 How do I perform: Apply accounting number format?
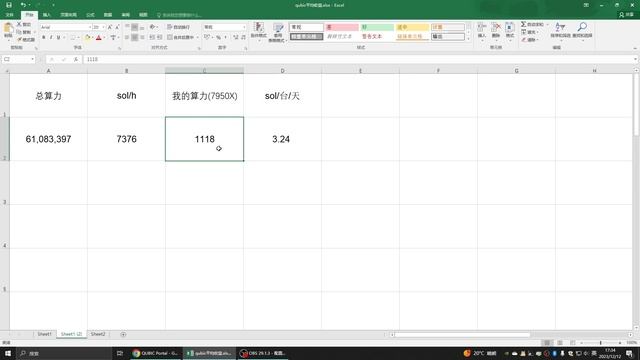[x=208, y=38]
